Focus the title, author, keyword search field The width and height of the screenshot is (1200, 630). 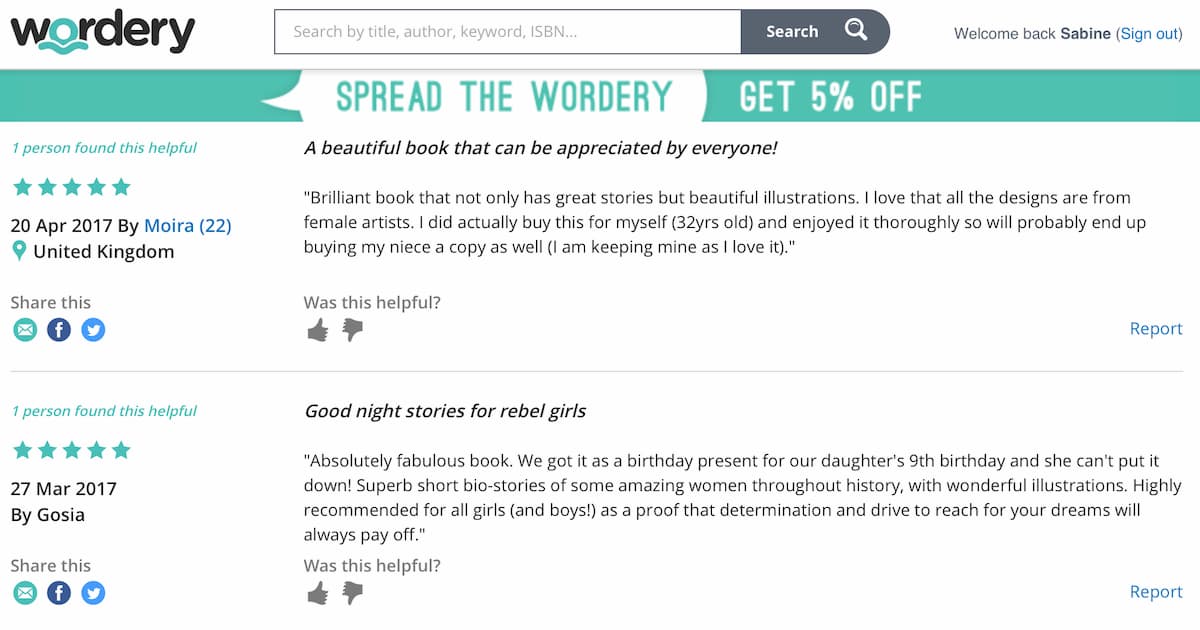pos(508,32)
